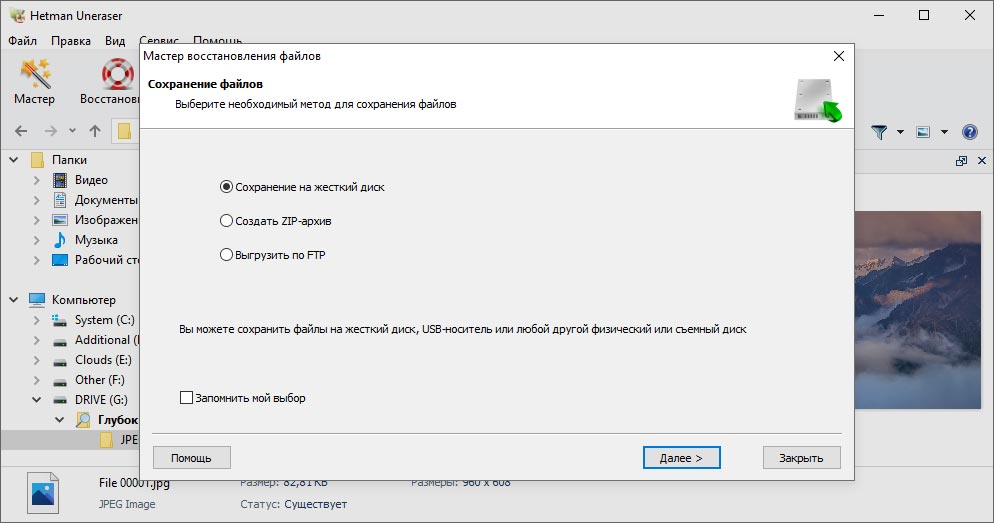Select Сохранение на жесткий диск option

click(302, 187)
